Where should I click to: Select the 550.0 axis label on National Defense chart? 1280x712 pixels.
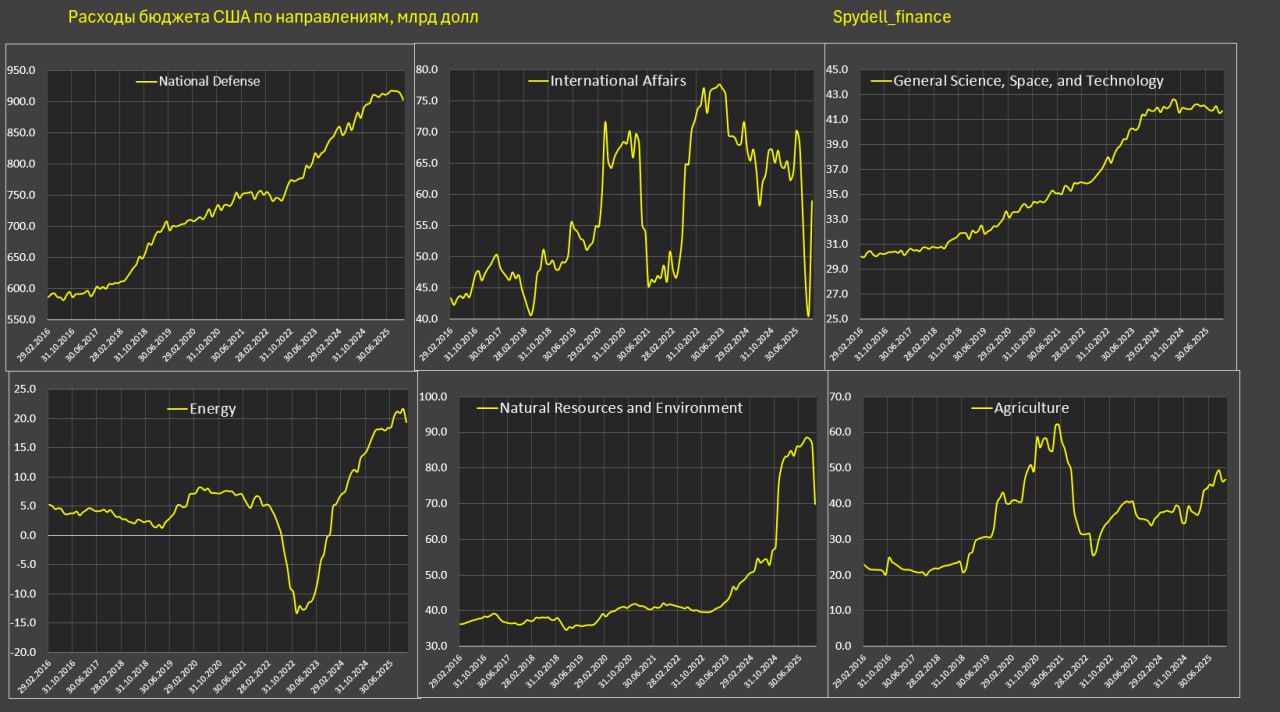click(22, 320)
